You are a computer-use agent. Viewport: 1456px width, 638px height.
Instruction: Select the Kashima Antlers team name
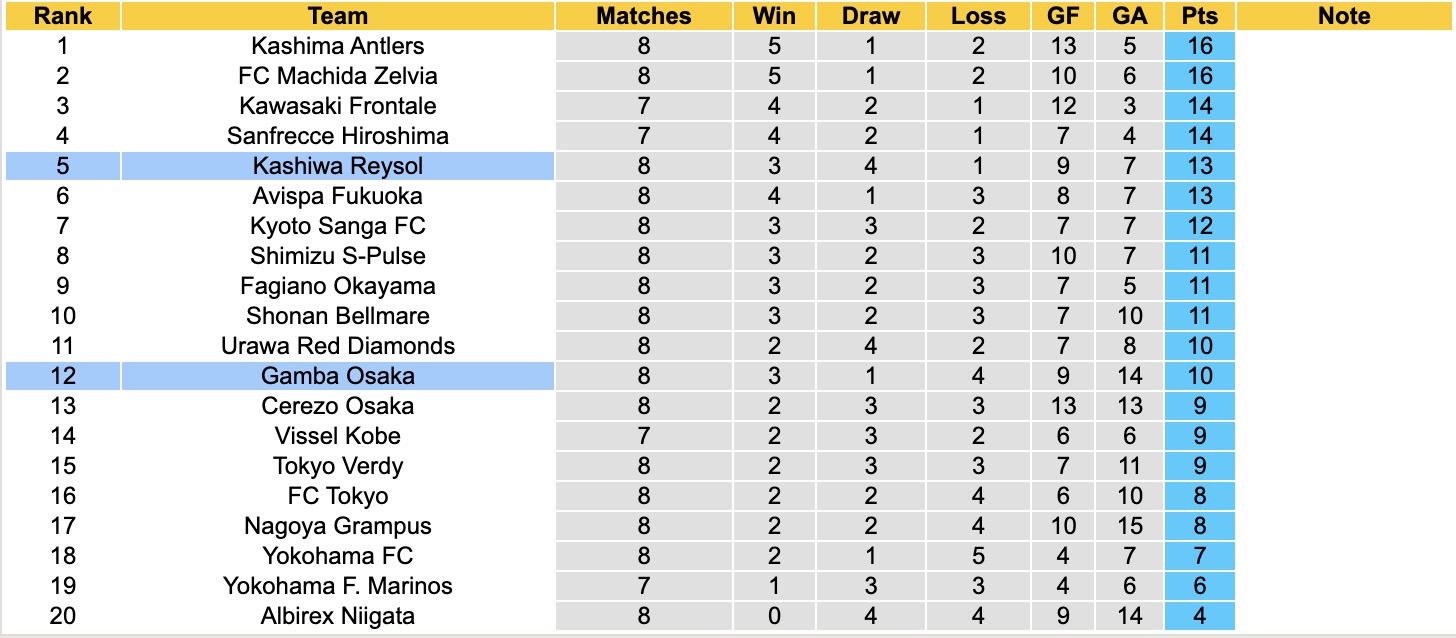338,46
